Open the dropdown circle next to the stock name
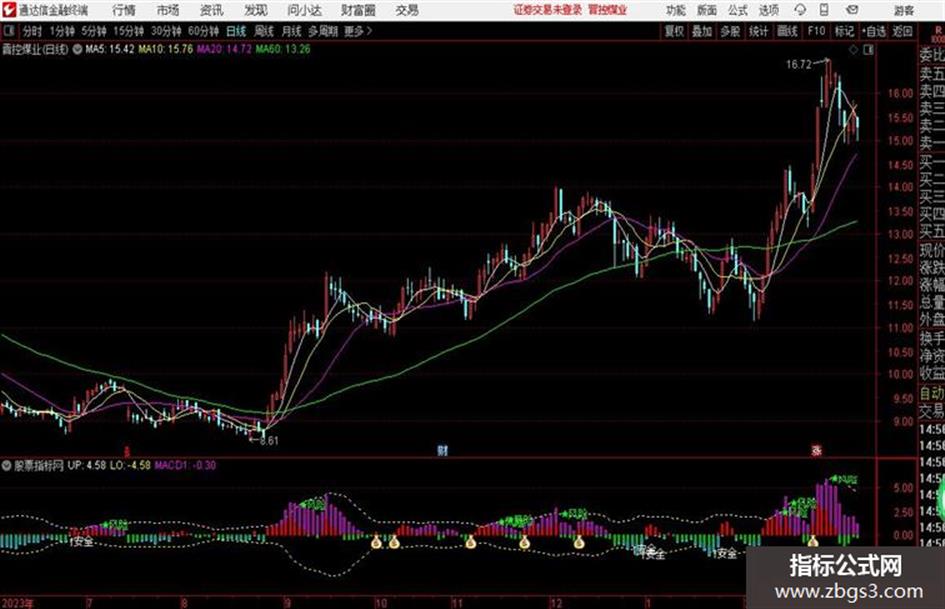This screenshot has height=609, width=945. (77, 49)
